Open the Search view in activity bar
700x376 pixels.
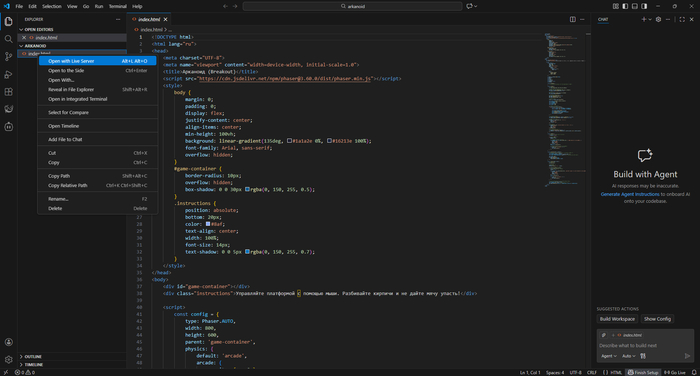(8, 39)
